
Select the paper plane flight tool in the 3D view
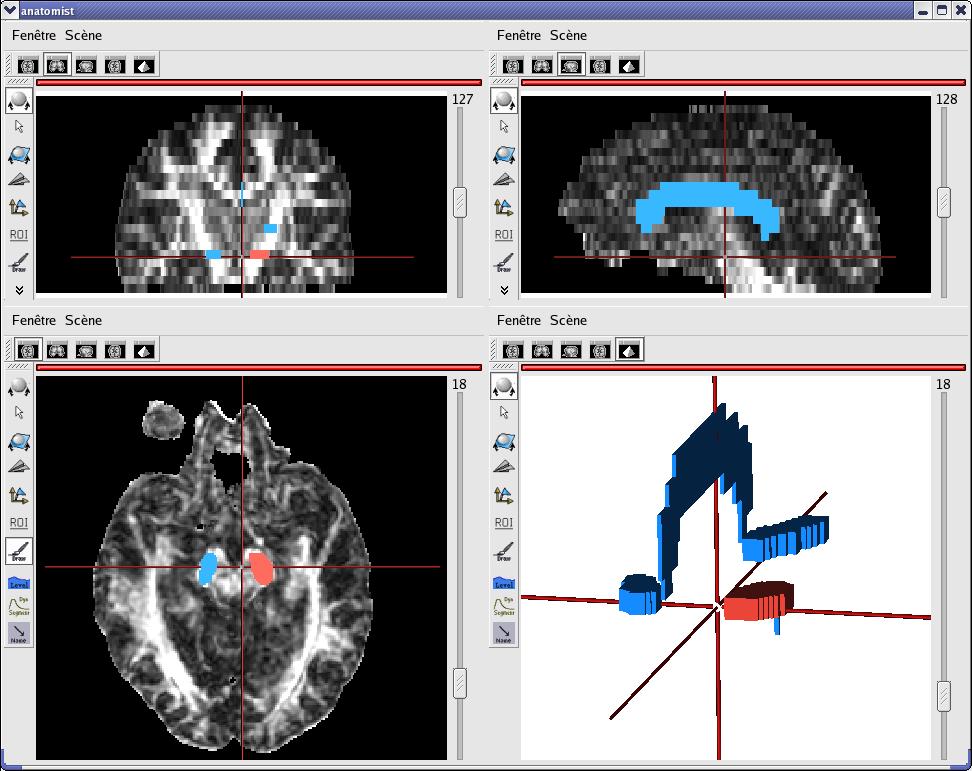click(x=504, y=466)
